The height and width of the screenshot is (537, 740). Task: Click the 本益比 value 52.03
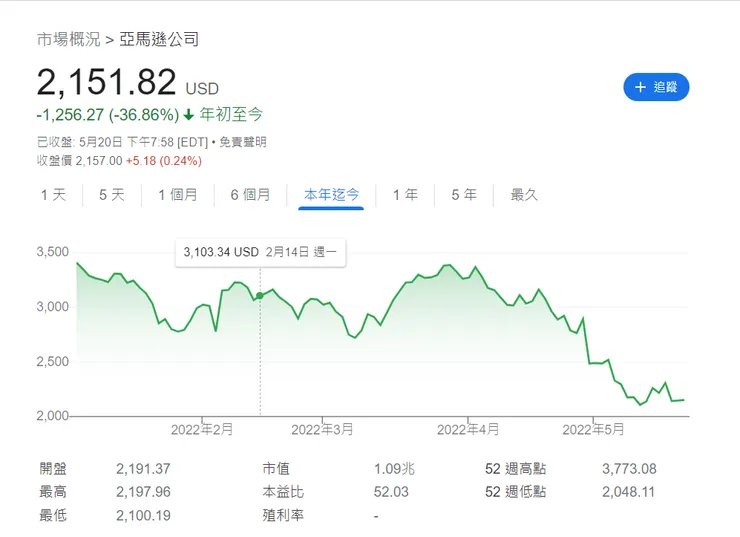coord(391,492)
